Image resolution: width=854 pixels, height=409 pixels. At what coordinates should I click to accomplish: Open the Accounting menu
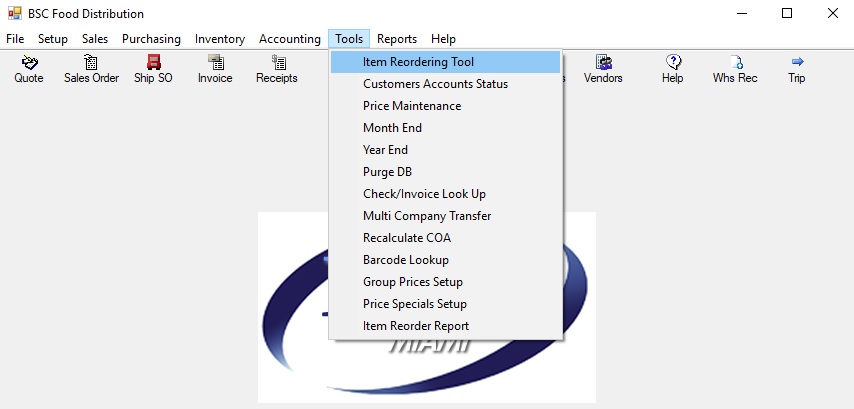pyautogui.click(x=290, y=39)
